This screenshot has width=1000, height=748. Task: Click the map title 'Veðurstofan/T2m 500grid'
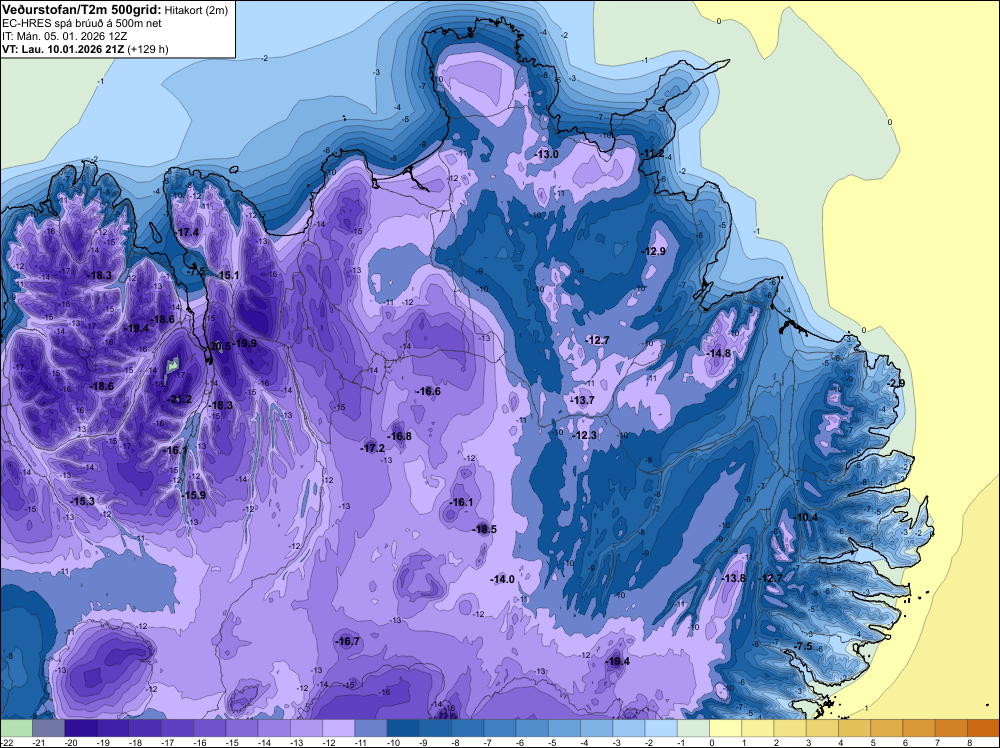pyautogui.click(x=81, y=10)
